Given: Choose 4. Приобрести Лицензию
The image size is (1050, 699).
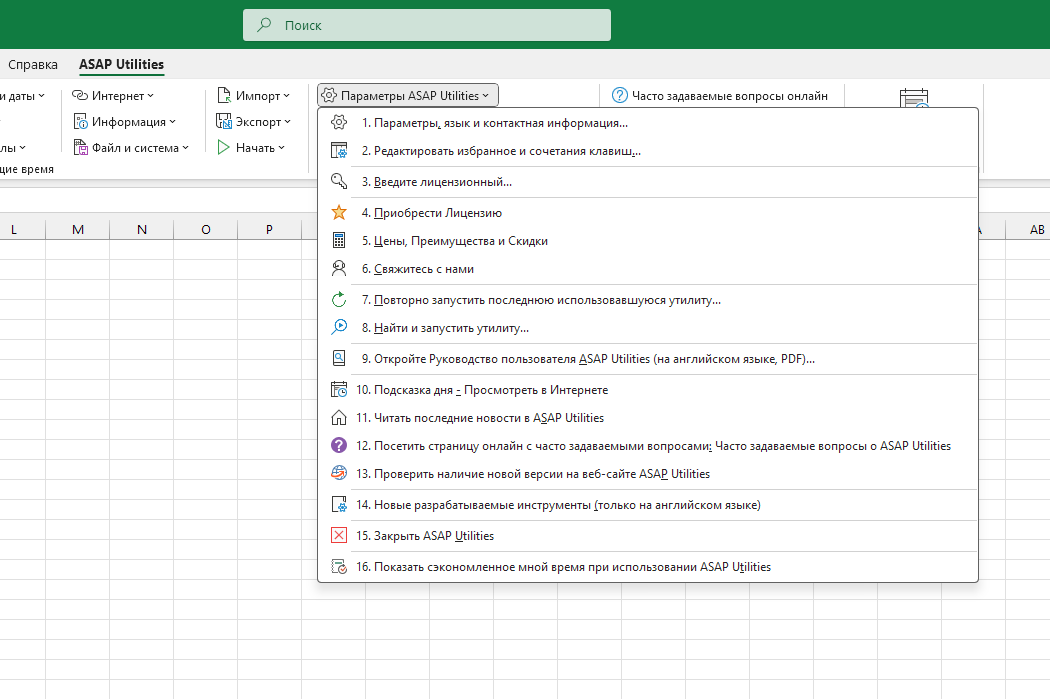Looking at the screenshot, I should [648, 213].
